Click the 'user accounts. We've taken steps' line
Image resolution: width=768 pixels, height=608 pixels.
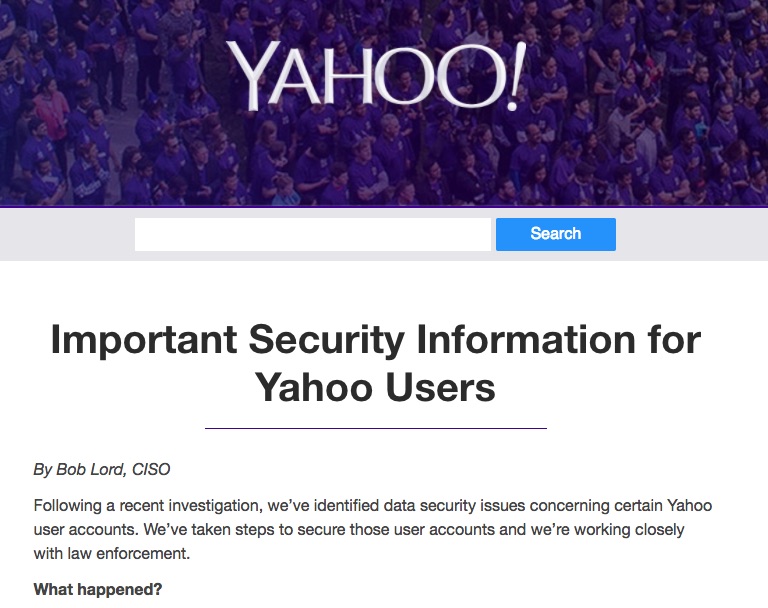pos(359,530)
